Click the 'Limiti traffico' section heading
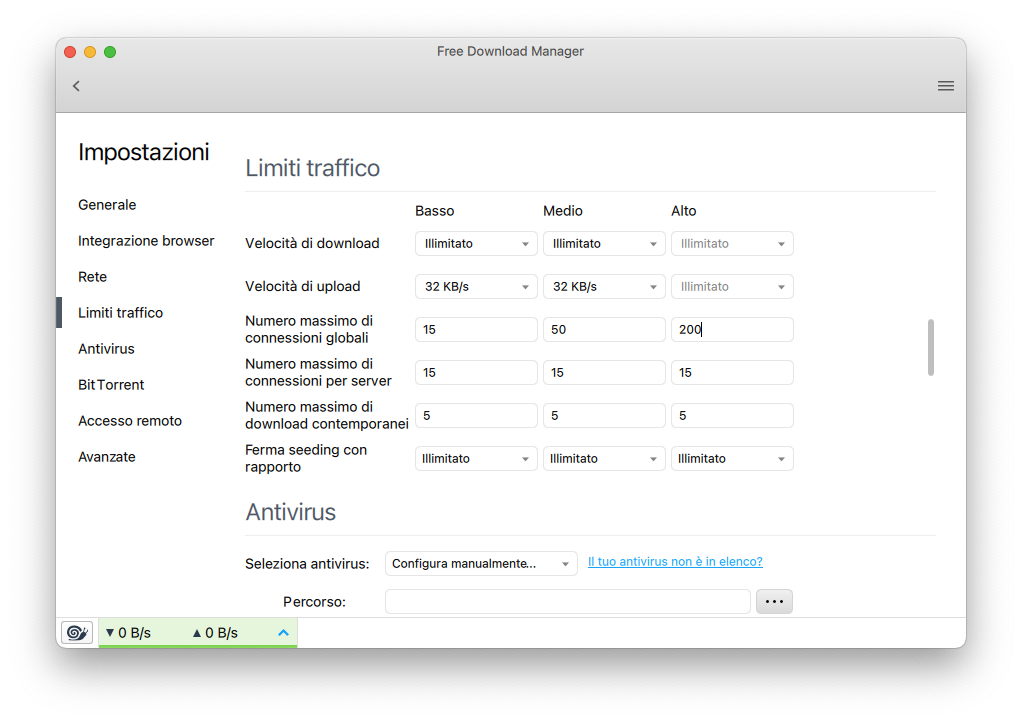Image resolution: width=1022 pixels, height=722 pixels. pos(312,168)
